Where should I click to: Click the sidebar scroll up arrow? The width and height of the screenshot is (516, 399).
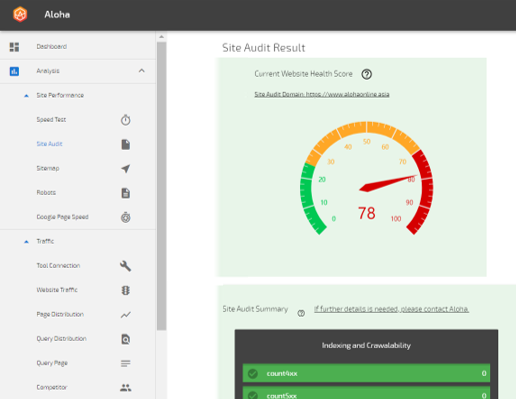point(161,37)
